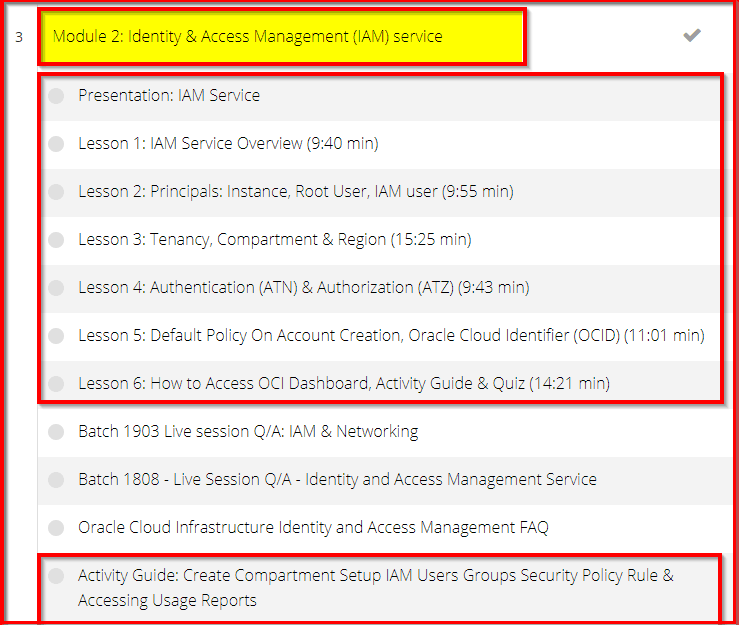Open Oracle Cloud Infrastructure Identity and Access Management FAQ
739x625 pixels.
pyautogui.click(x=313, y=527)
